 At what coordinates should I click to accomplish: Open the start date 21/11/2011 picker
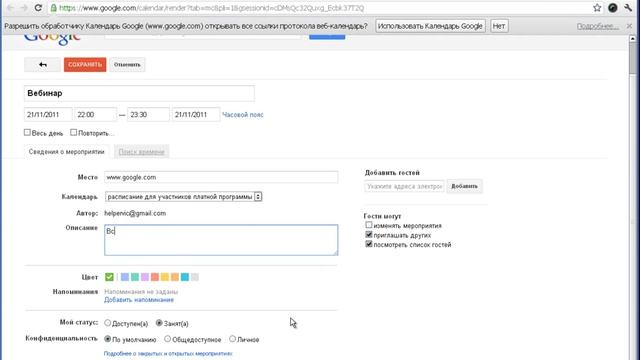click(x=48, y=115)
